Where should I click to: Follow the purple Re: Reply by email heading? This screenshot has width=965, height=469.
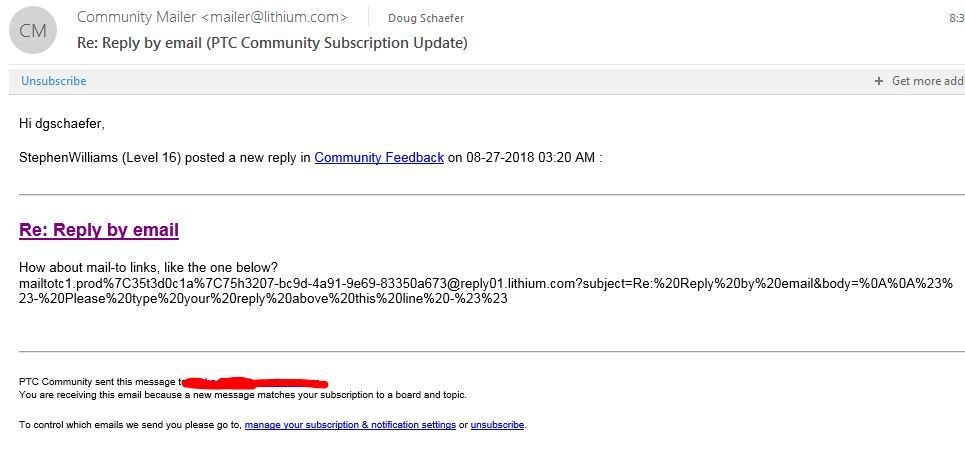[99, 230]
